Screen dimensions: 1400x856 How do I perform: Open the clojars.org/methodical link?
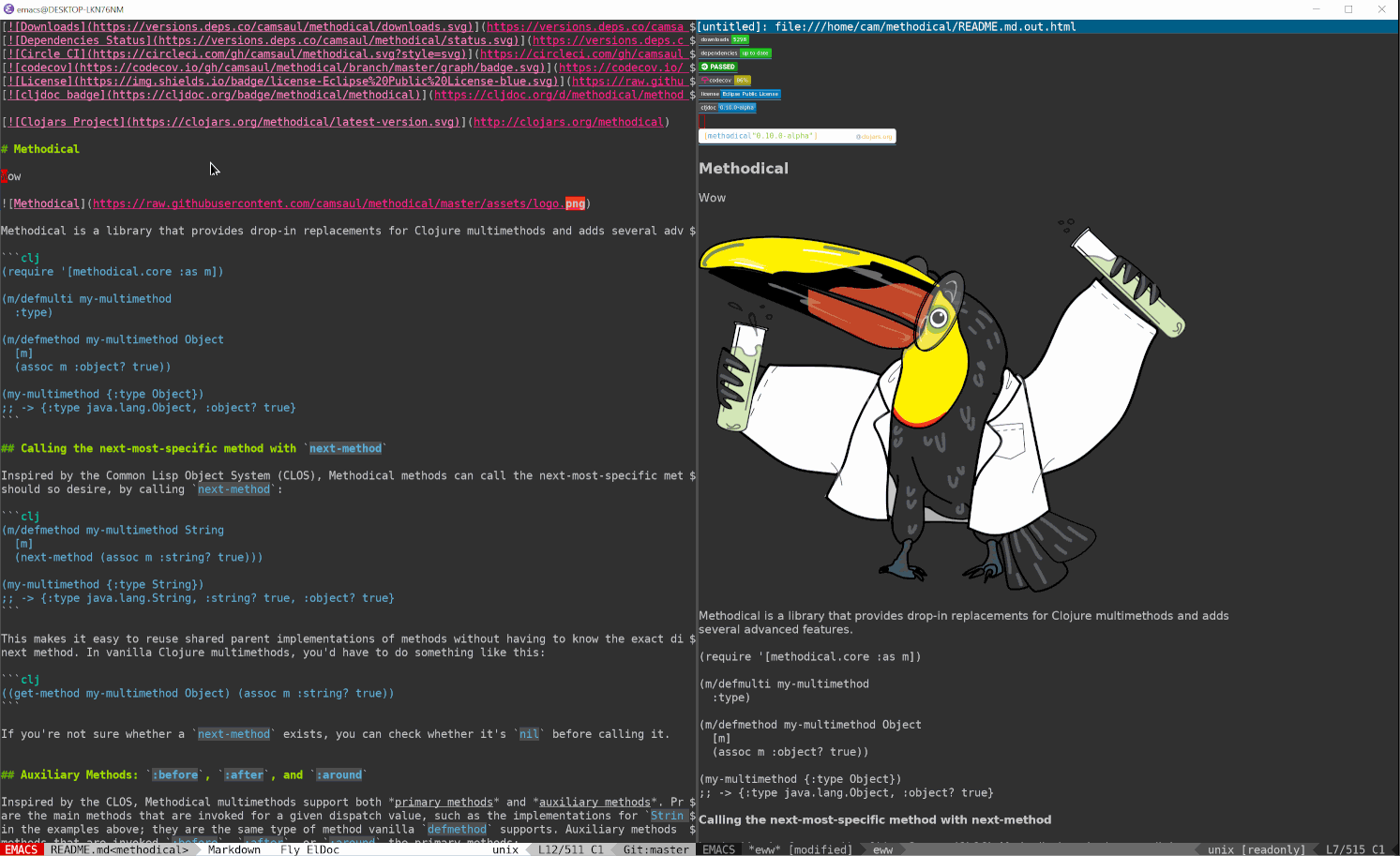click(568, 122)
